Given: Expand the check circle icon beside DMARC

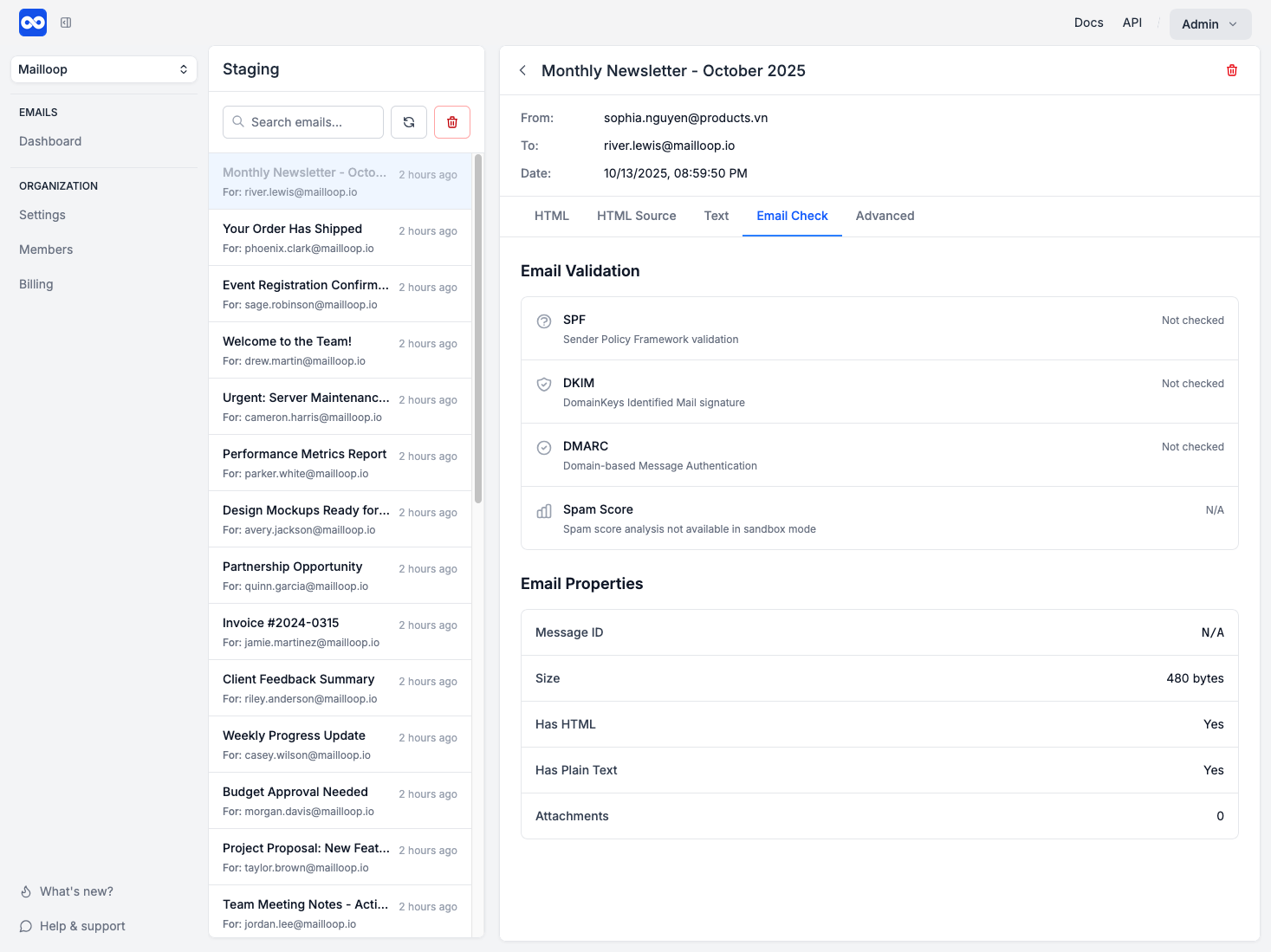Looking at the screenshot, I should (544, 447).
